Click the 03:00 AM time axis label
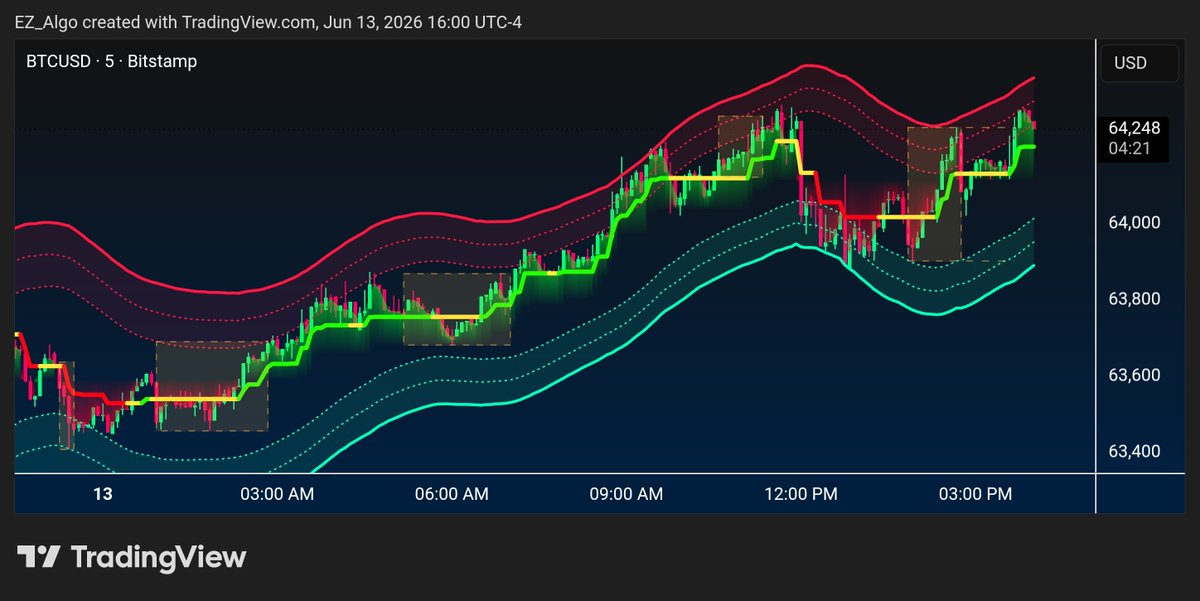 pos(277,494)
